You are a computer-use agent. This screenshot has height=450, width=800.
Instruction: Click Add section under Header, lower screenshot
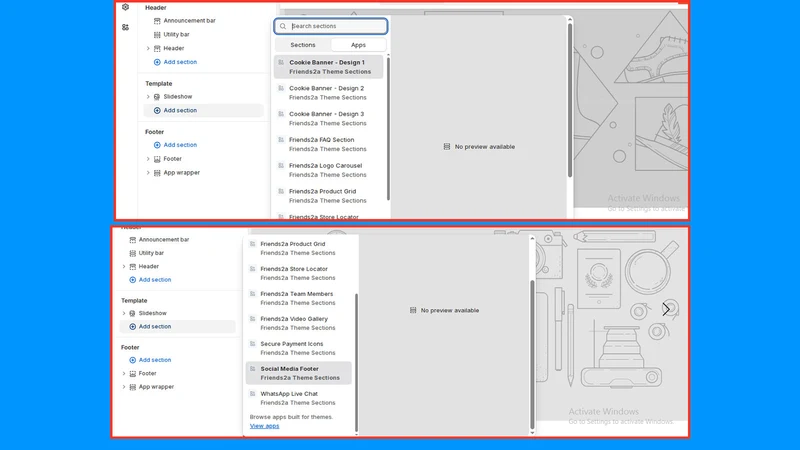click(x=150, y=280)
